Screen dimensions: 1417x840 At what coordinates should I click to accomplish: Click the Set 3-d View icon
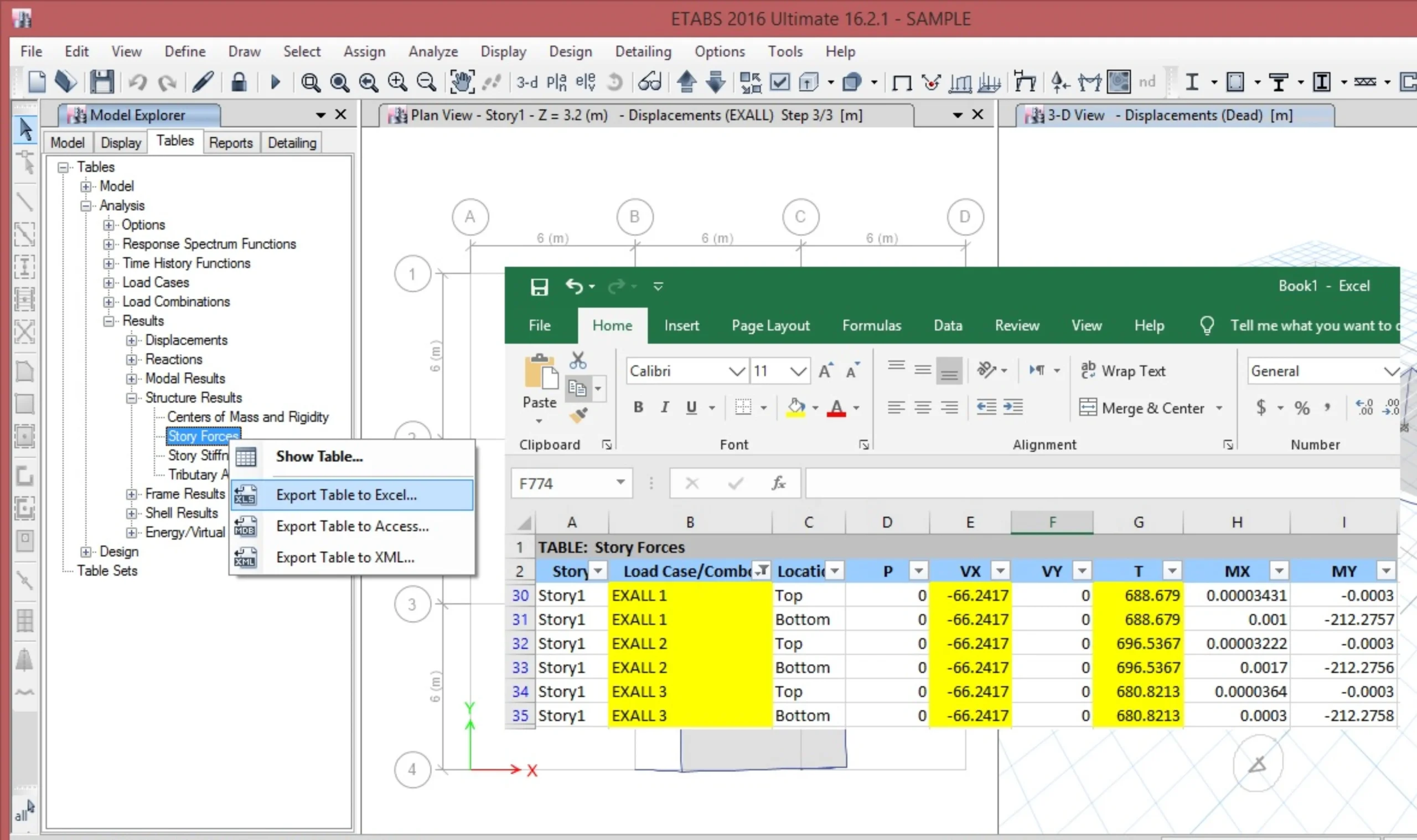[x=527, y=82]
